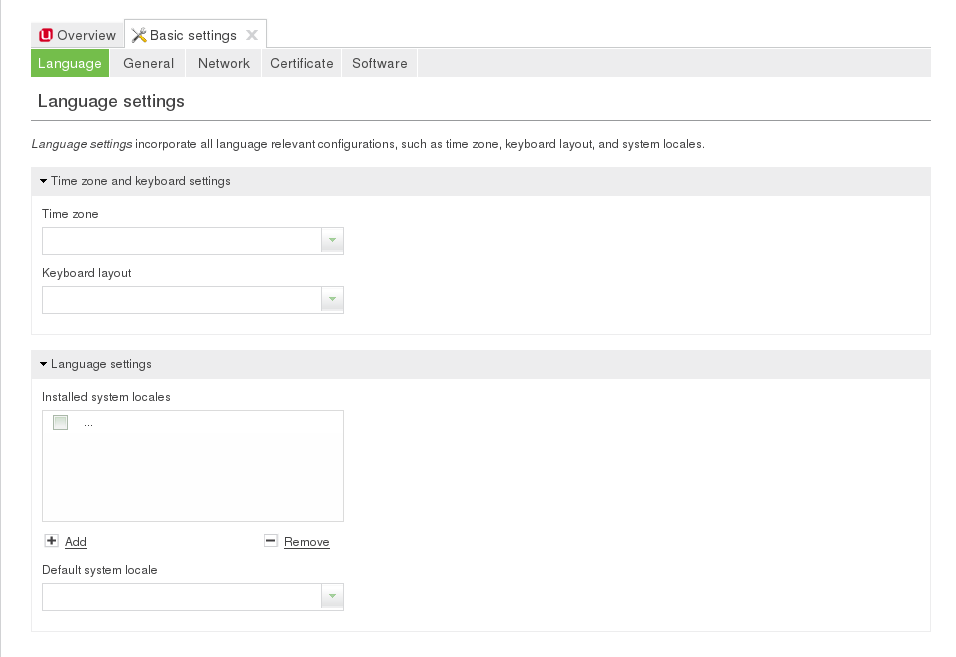Screen dimensions: 956x657
Task: Switch to the Network tab
Action: 224,63
